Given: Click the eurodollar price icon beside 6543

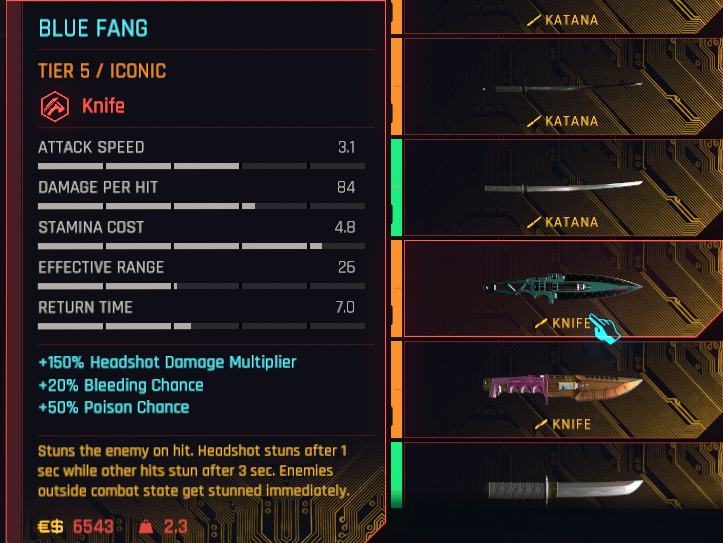Looking at the screenshot, I should [50, 526].
